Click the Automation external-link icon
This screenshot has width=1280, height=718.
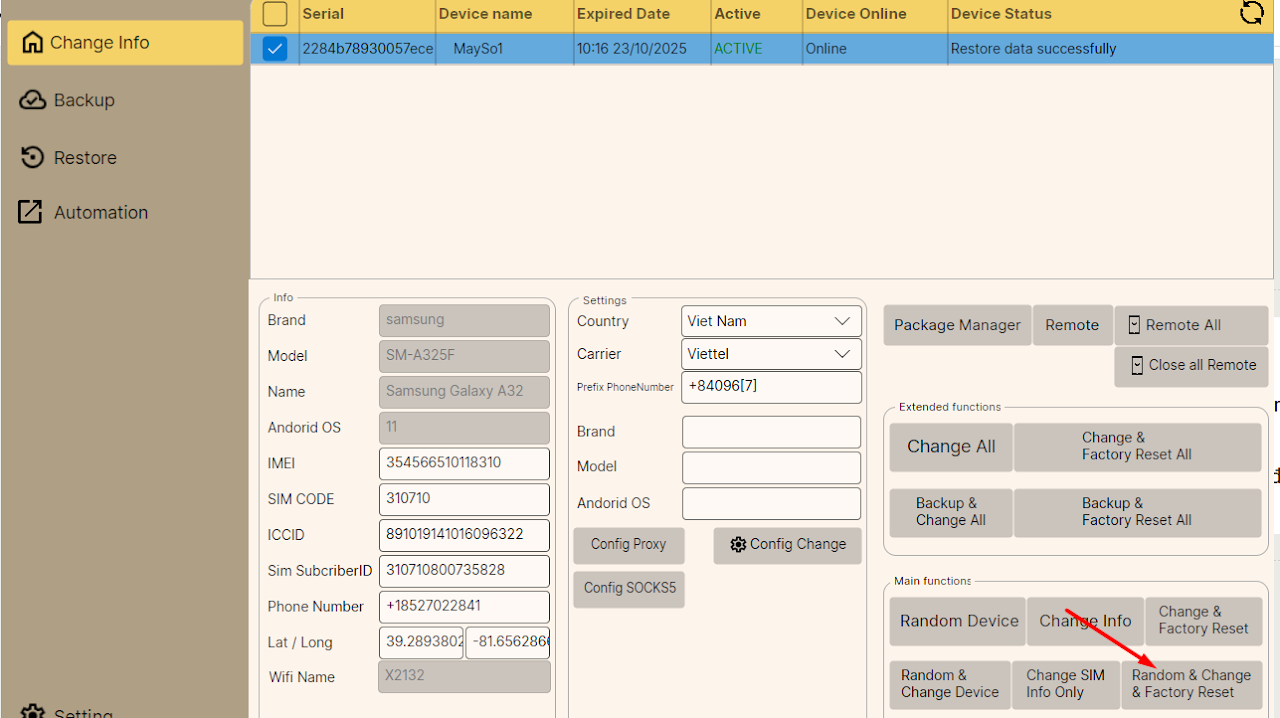[31, 212]
